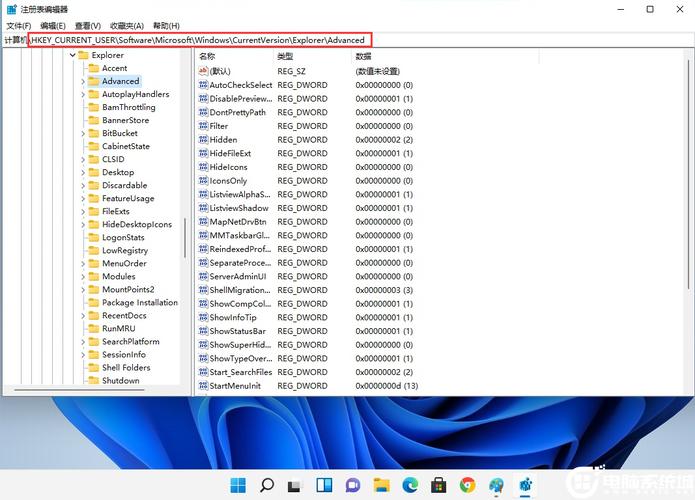Open the 收藏夹(A) favorites menu

click(x=126, y=25)
